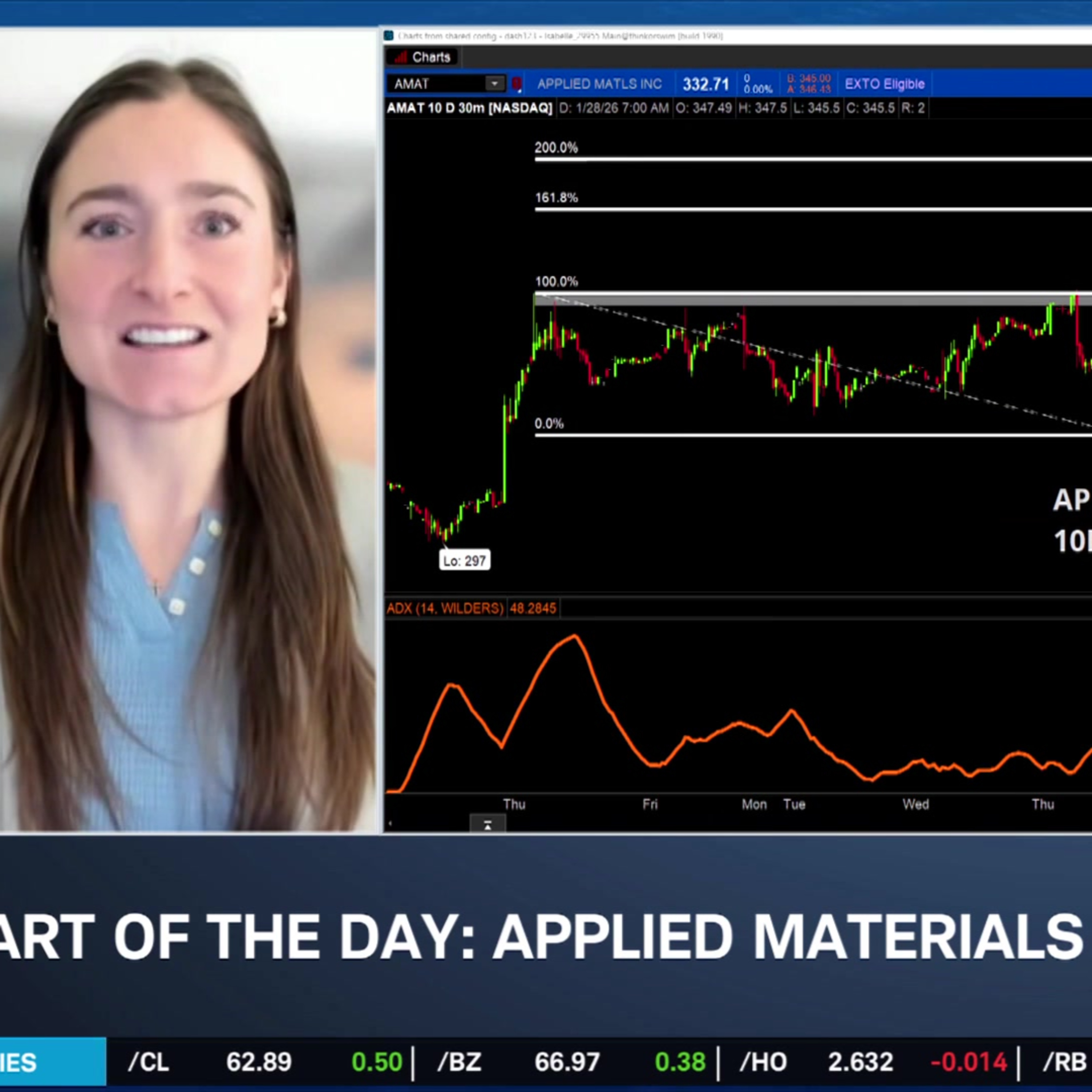Click the red symbol-link icon beside AMAT
Screen dimensions: 1092x1092
click(x=517, y=84)
